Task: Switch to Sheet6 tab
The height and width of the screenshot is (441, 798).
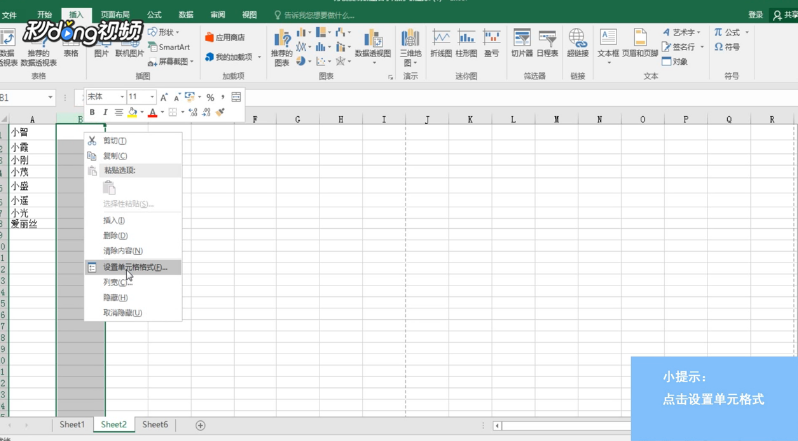Action: [x=155, y=425]
